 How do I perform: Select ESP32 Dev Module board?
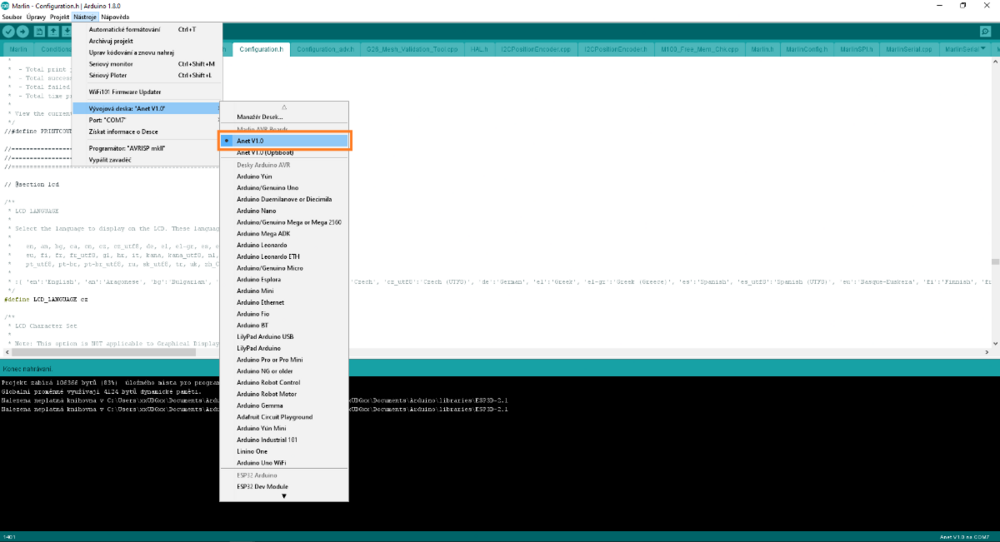tap(284, 487)
